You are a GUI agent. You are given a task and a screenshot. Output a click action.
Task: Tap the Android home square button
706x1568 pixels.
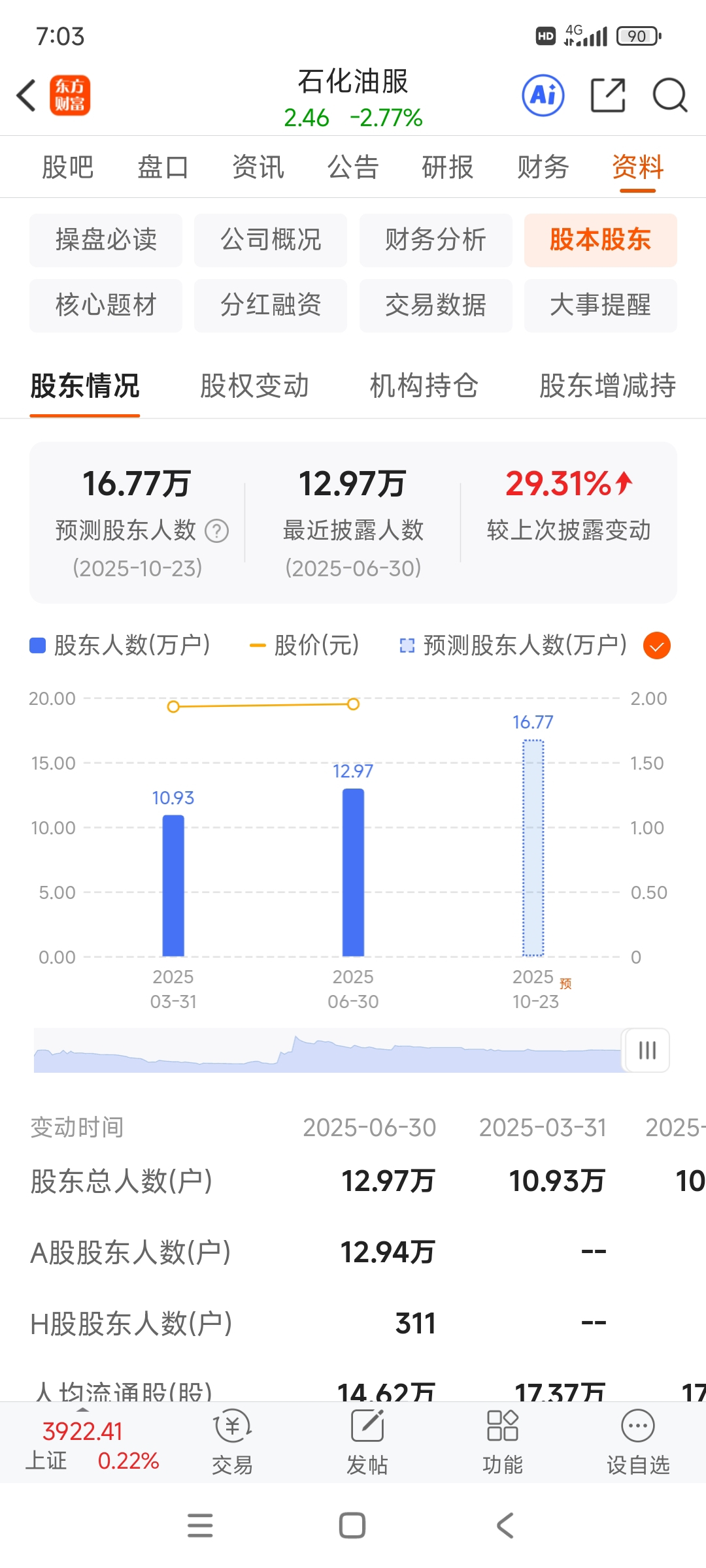tap(352, 1526)
